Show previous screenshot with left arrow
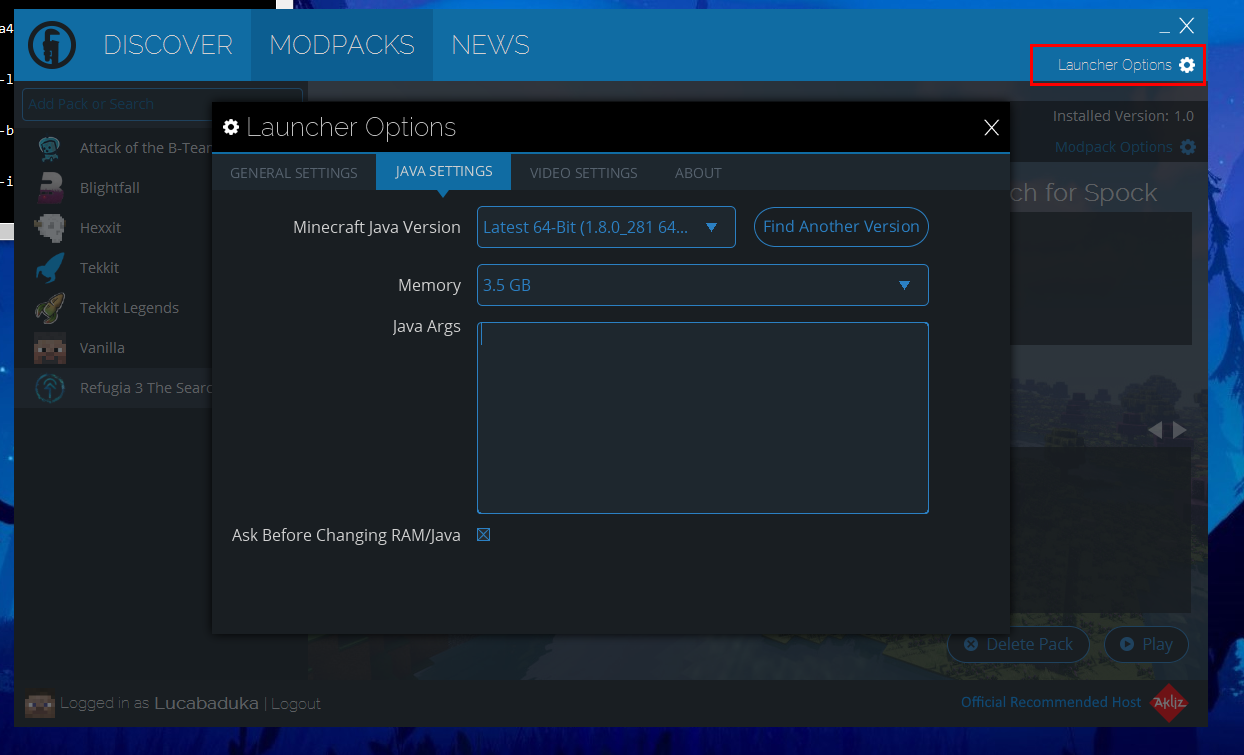This screenshot has width=1244, height=755. pyautogui.click(x=1155, y=430)
